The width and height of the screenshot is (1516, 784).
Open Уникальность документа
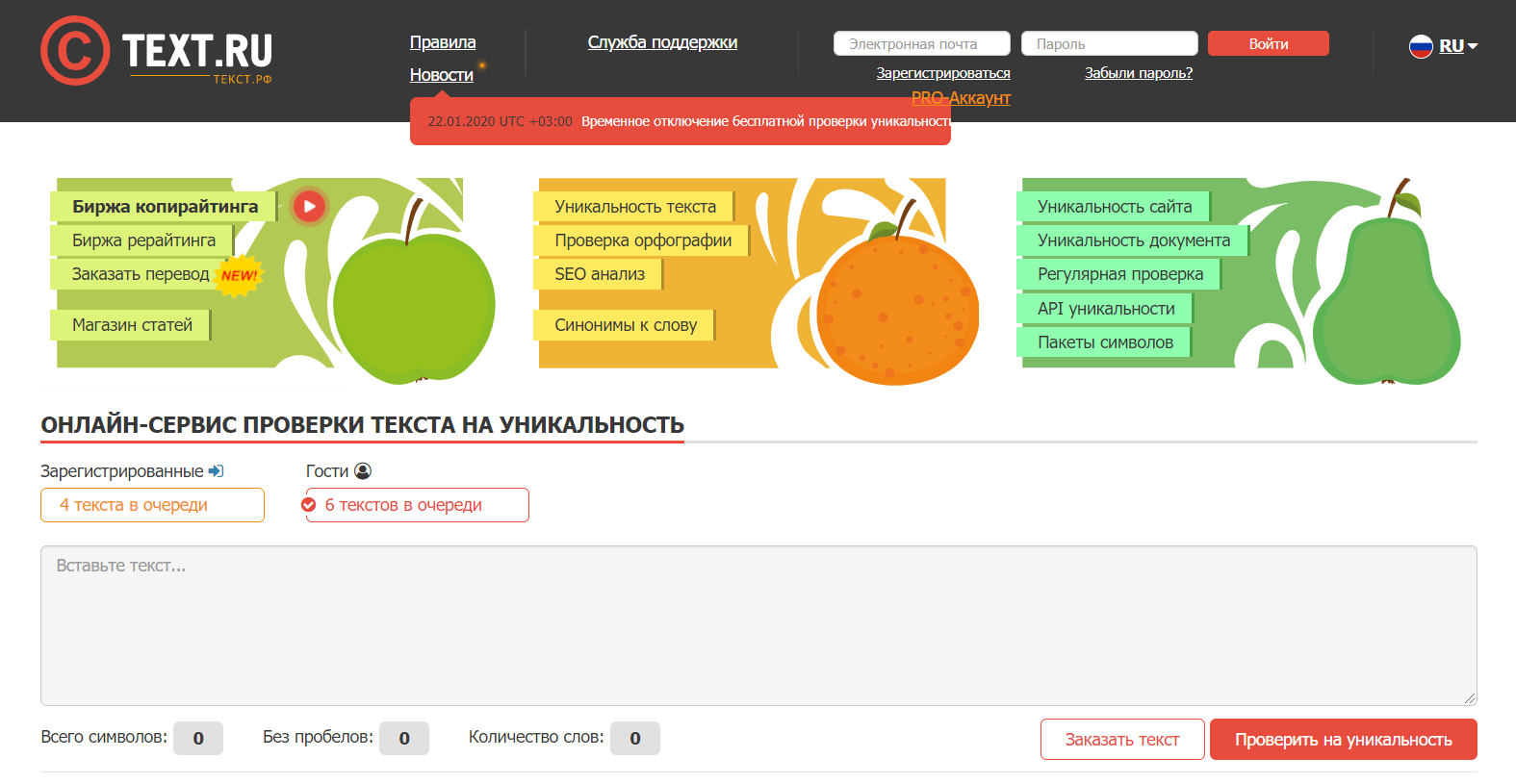1133,240
